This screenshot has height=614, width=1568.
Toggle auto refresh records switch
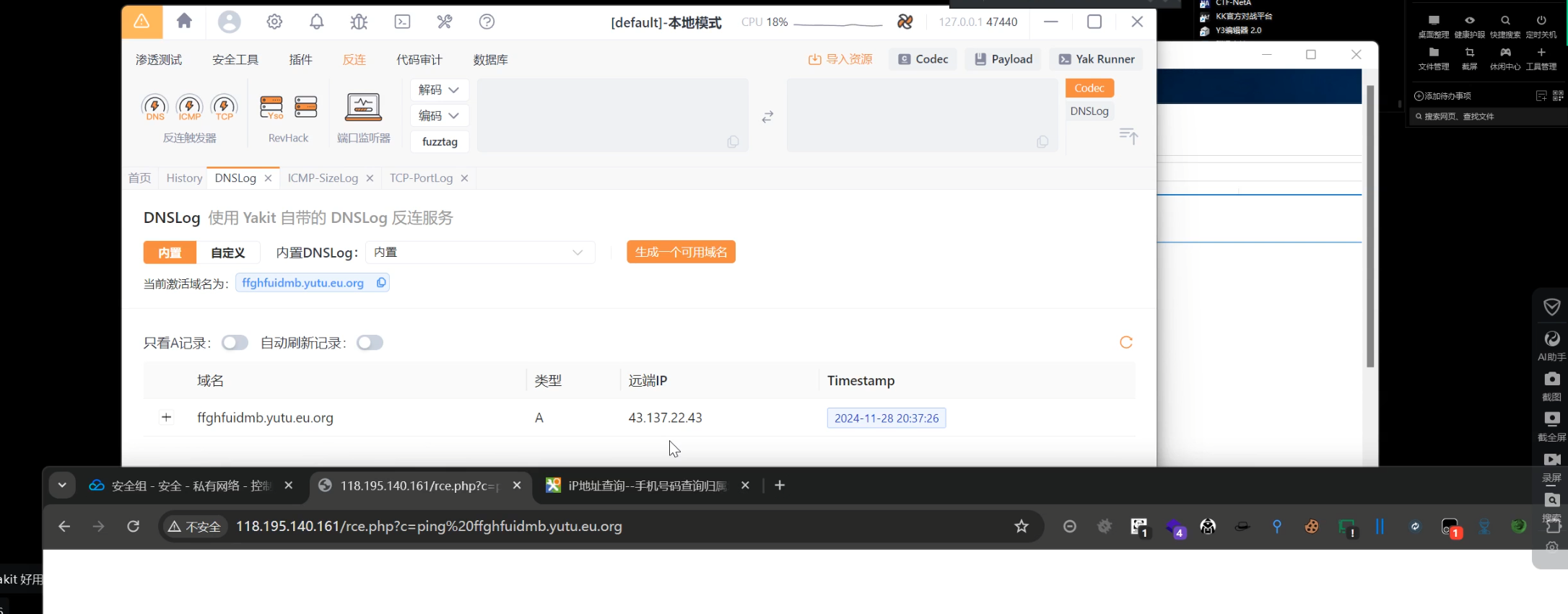tap(370, 343)
